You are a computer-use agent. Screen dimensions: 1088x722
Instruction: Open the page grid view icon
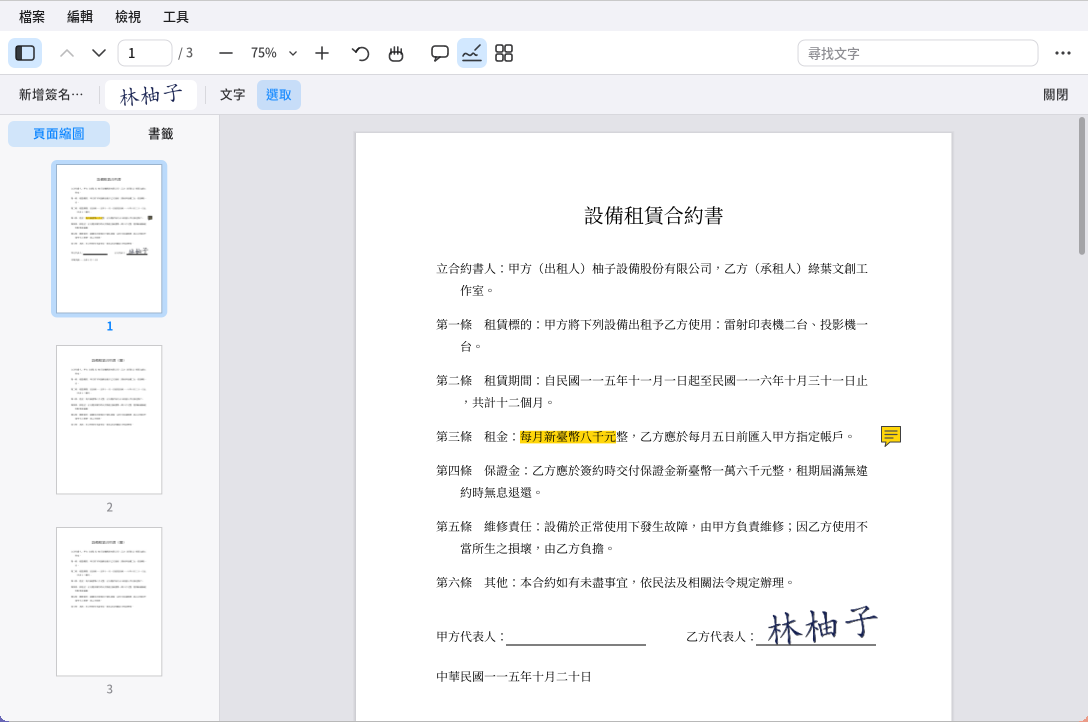point(504,53)
